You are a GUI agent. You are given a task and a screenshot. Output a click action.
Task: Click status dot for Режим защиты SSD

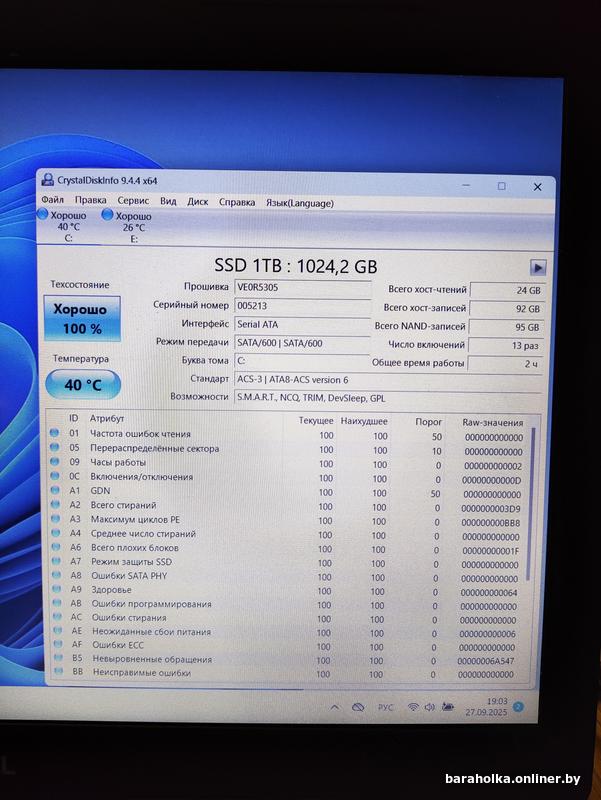57,561
